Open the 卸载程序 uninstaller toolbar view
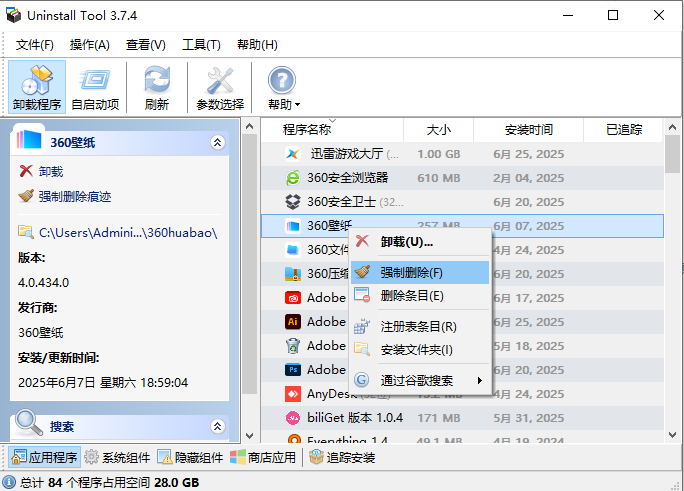This screenshot has width=684, height=491. [37, 87]
